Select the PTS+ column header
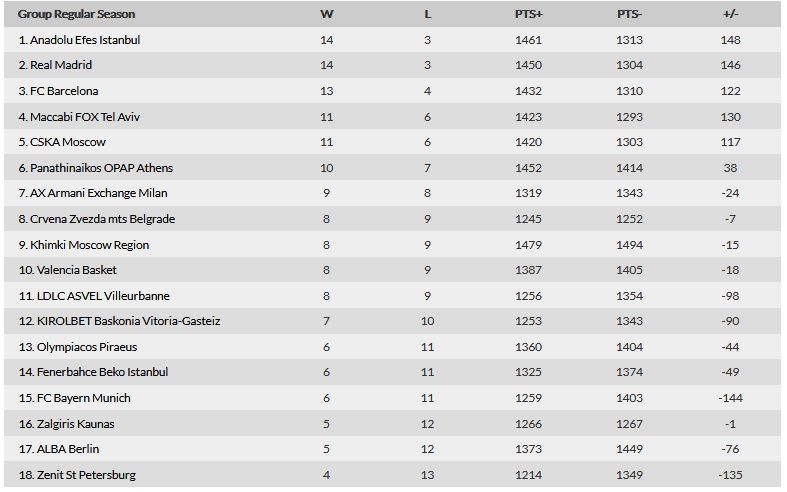 [529, 14]
